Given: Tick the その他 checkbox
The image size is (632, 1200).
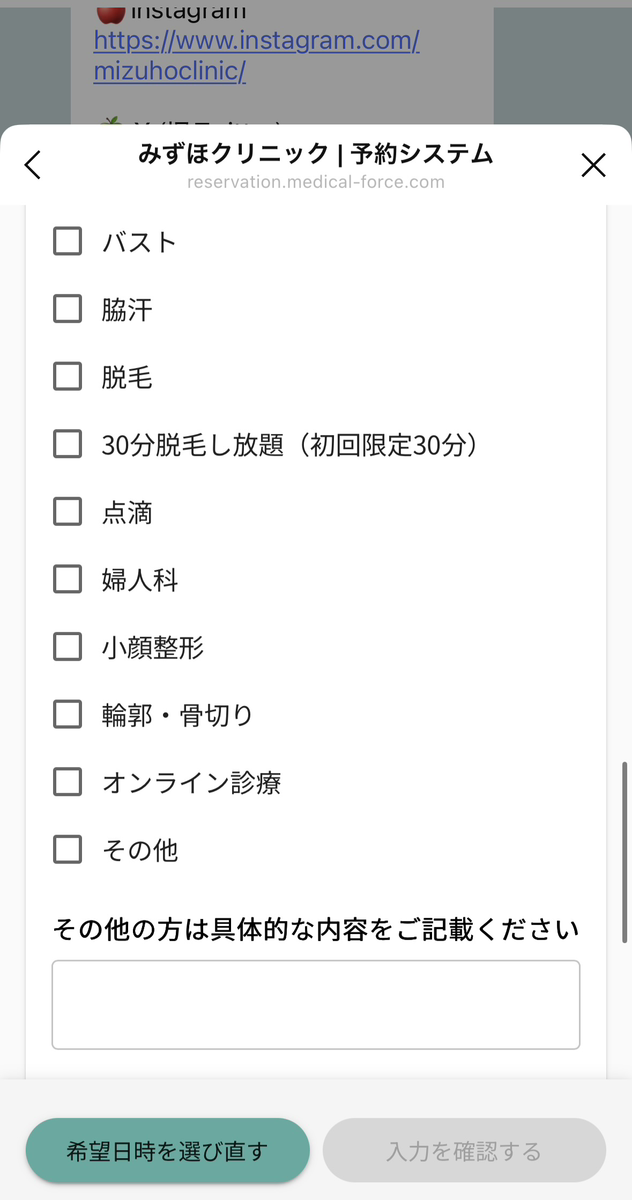Looking at the screenshot, I should pyautogui.click(x=67, y=850).
